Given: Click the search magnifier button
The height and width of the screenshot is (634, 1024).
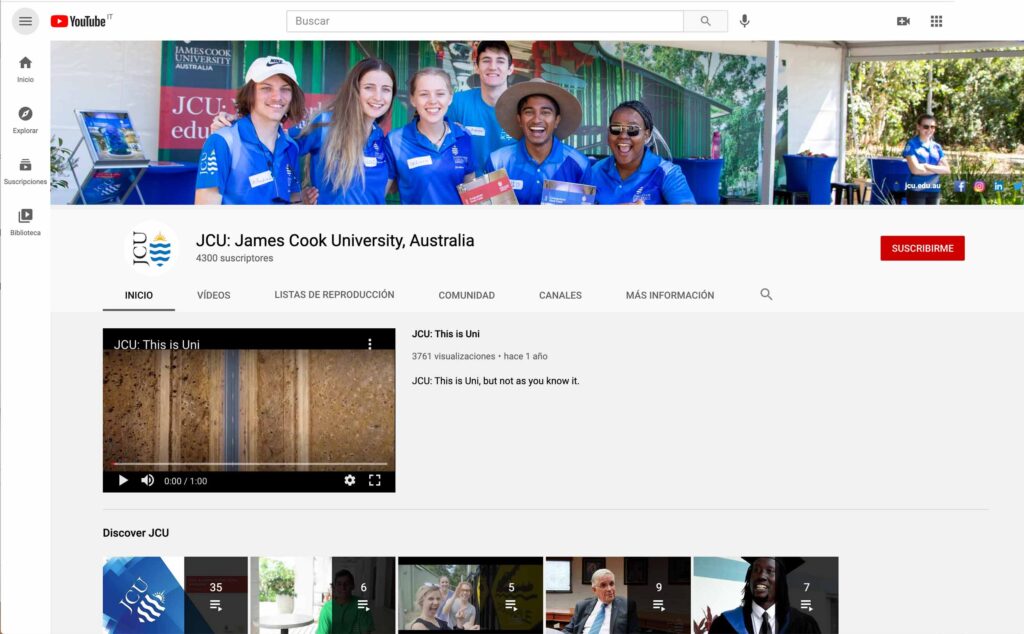Looking at the screenshot, I should click(x=705, y=22).
